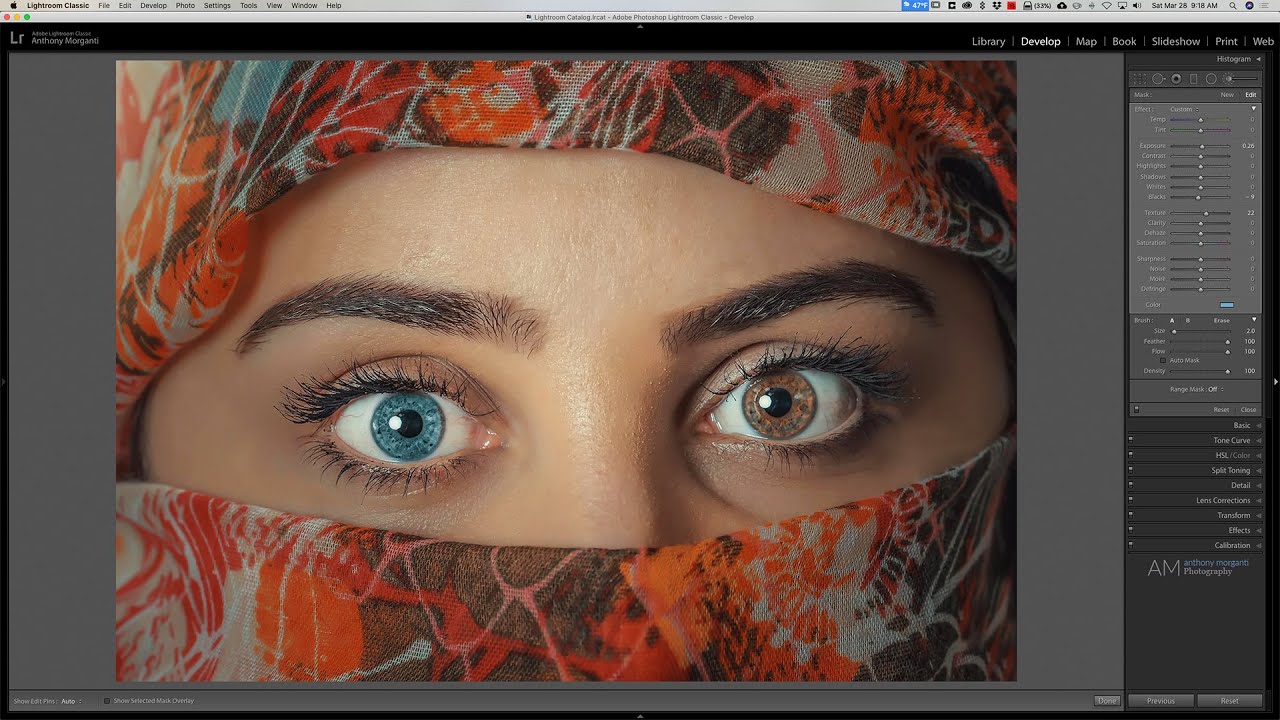Screen dimensions: 1280x720
Task: Select the Spot Removal tool icon
Action: click(1158, 79)
